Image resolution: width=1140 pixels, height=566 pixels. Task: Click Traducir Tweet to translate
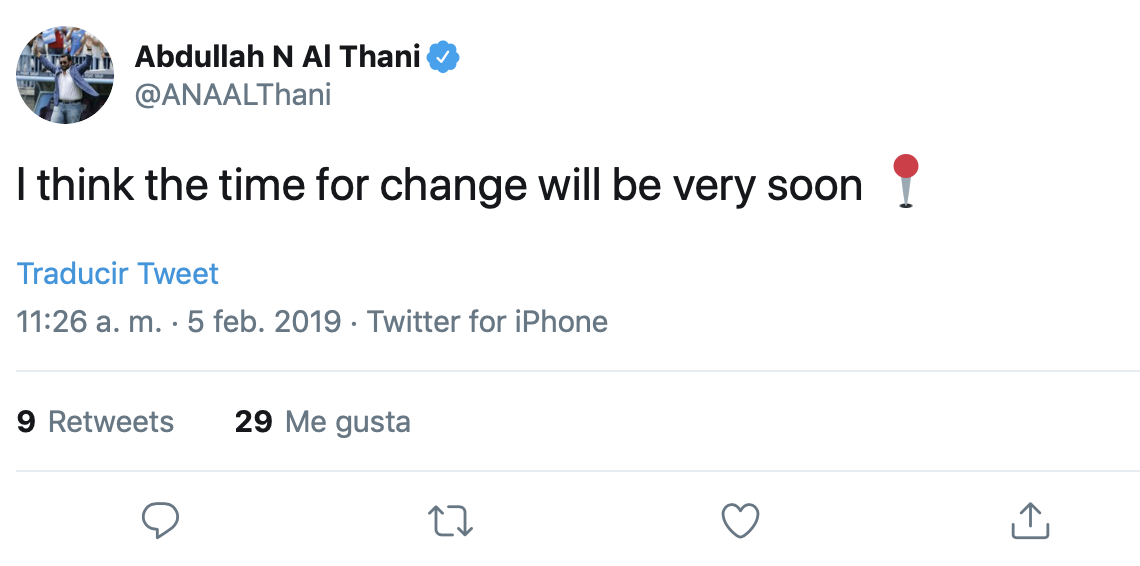click(117, 273)
